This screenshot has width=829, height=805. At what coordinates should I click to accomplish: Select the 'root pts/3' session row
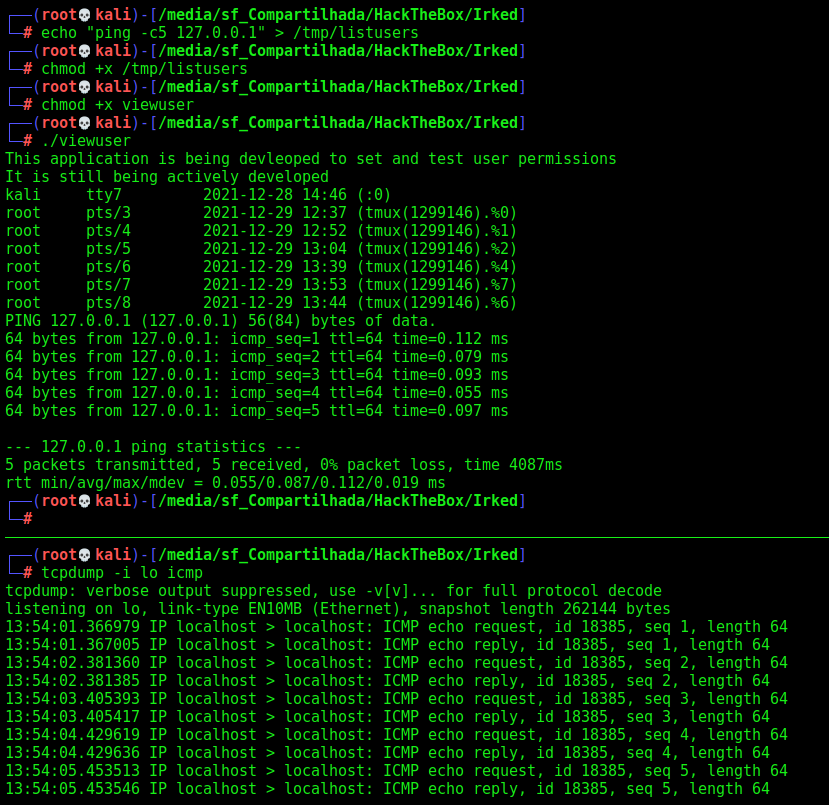(261, 212)
